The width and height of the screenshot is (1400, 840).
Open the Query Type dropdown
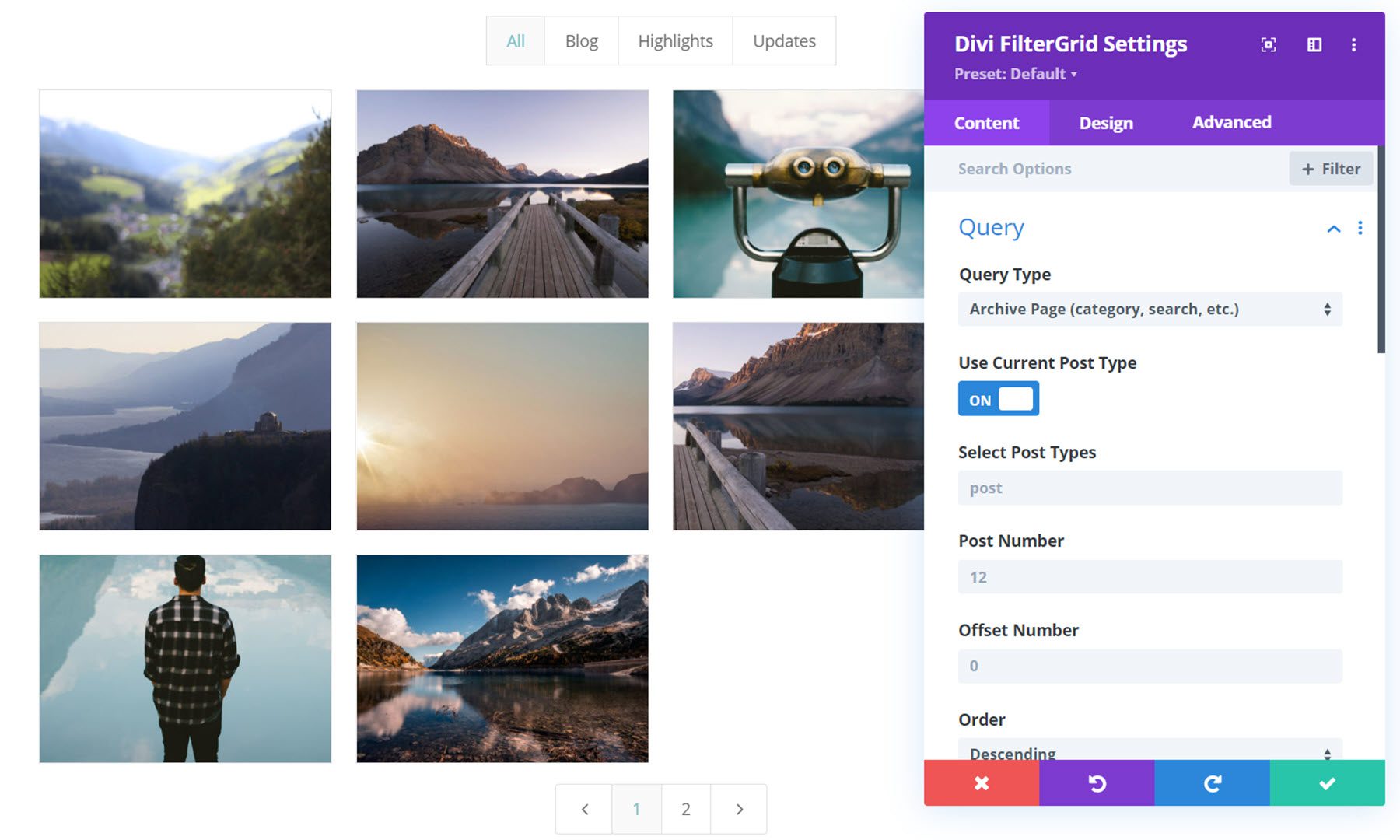coord(1150,309)
